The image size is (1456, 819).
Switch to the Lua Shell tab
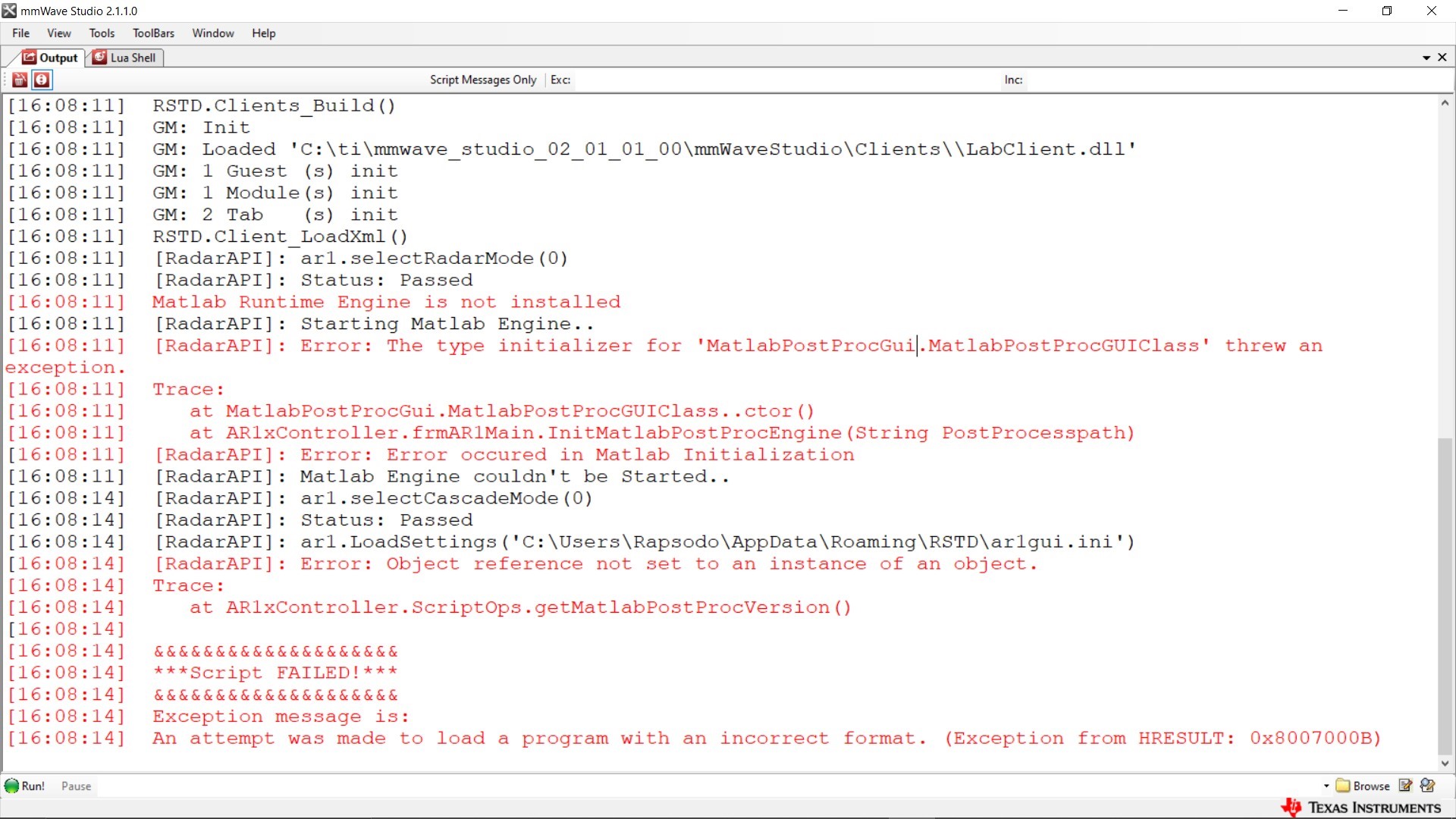[x=124, y=58]
